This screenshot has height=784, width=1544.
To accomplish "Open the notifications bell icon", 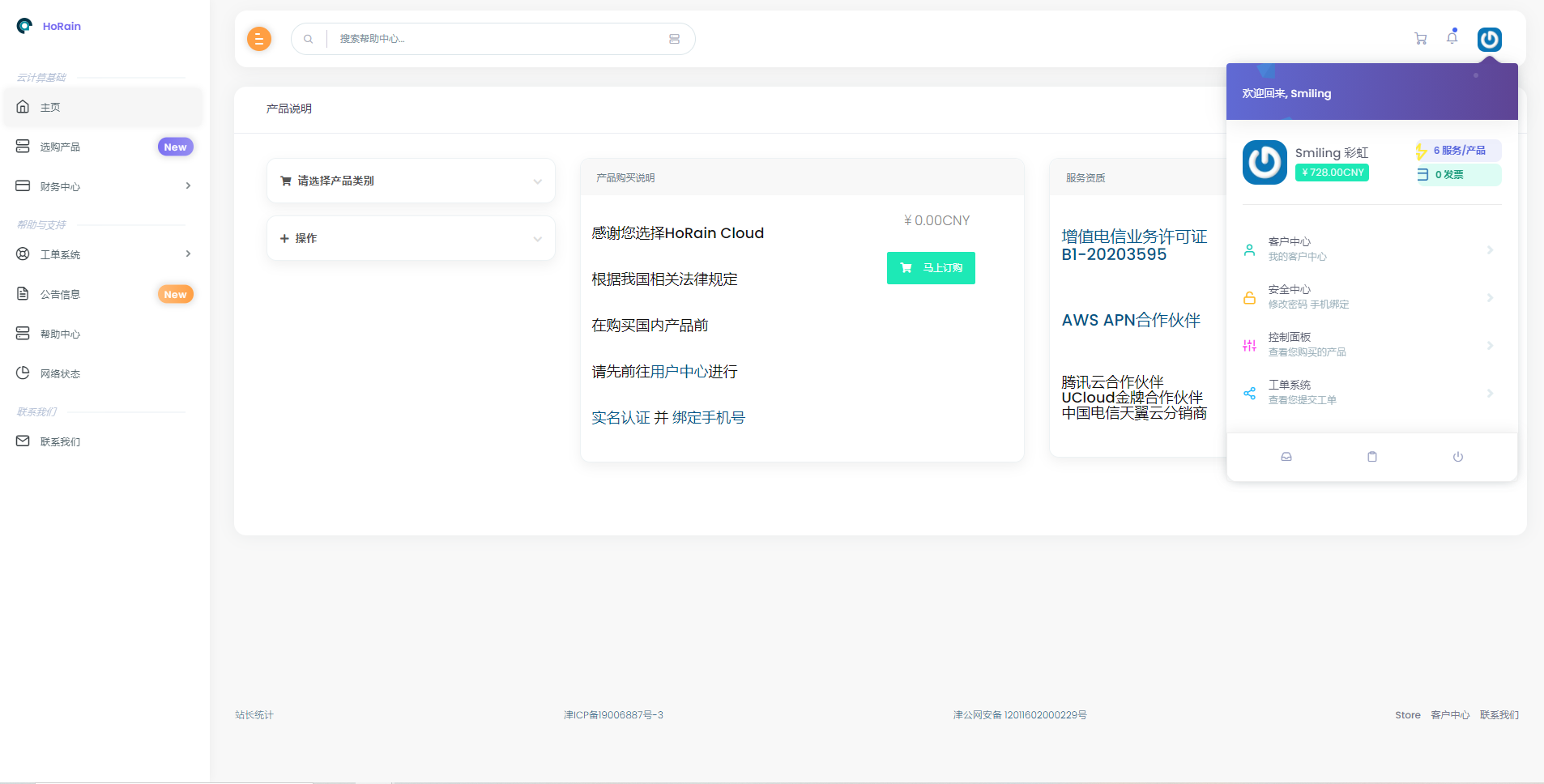I will tap(1452, 38).
